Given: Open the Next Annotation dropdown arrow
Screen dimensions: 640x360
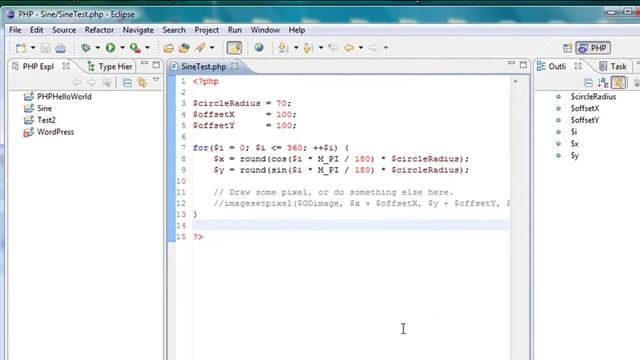Looking at the screenshot, I should point(296,48).
